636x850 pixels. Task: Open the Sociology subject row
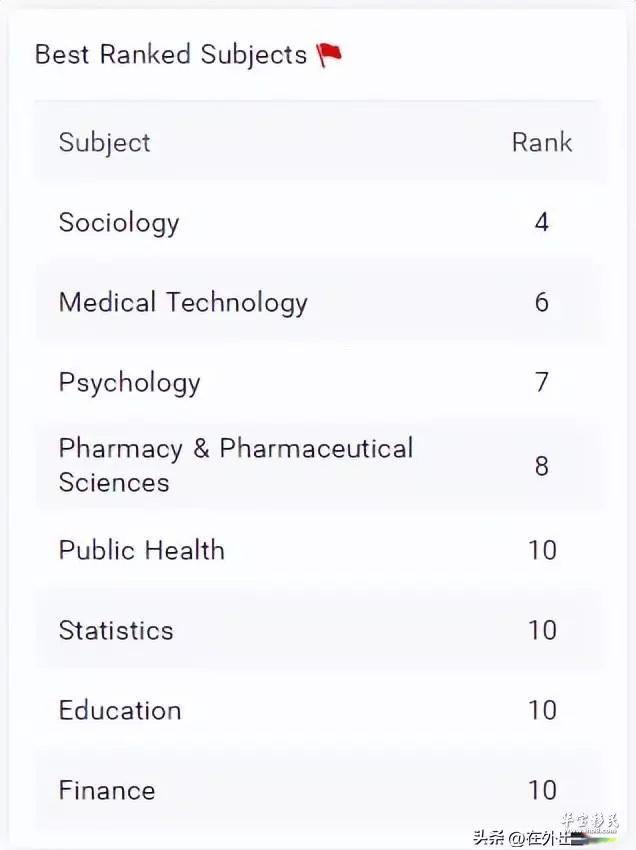click(319, 222)
